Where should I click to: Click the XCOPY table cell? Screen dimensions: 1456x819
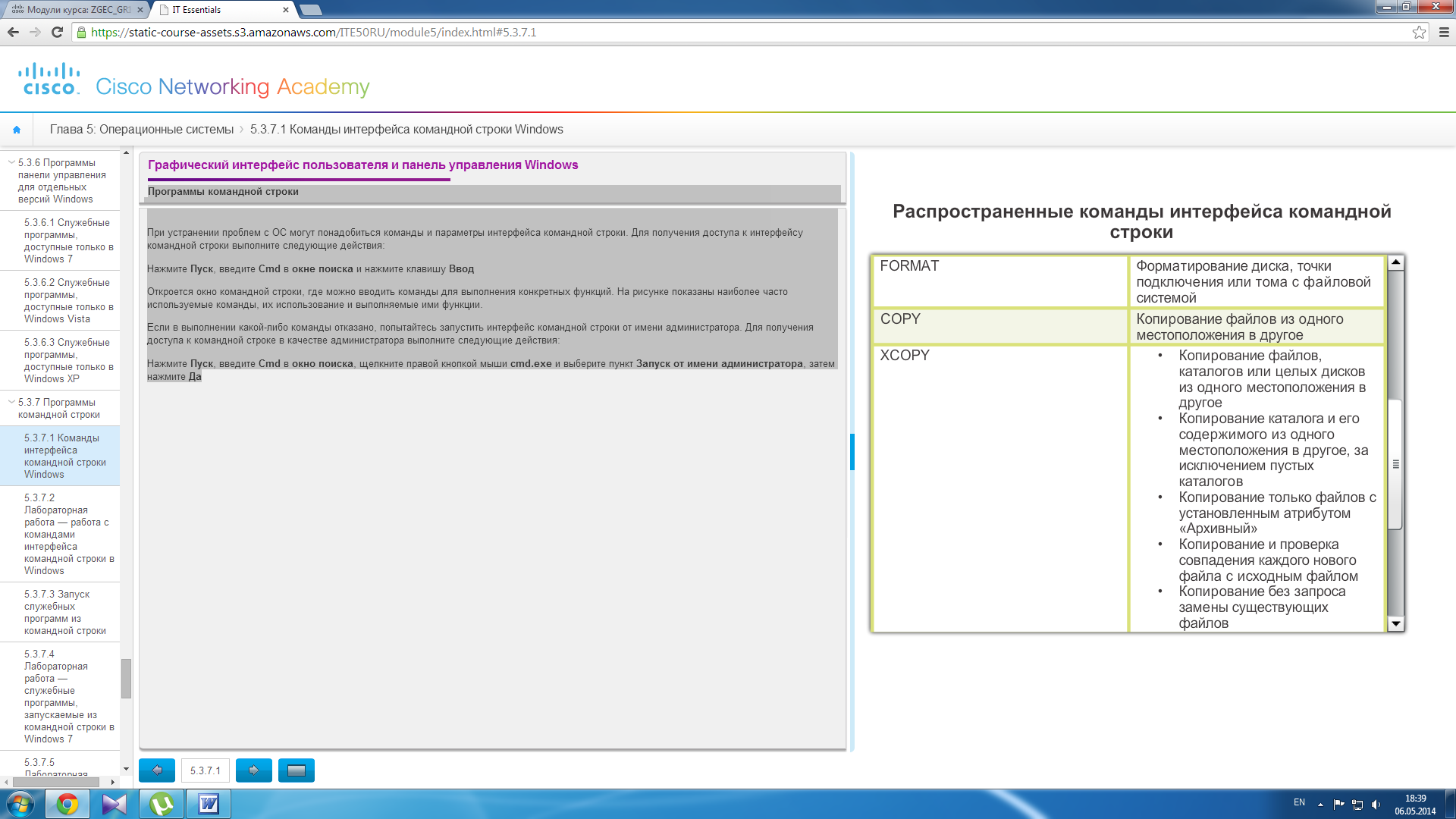1000,488
